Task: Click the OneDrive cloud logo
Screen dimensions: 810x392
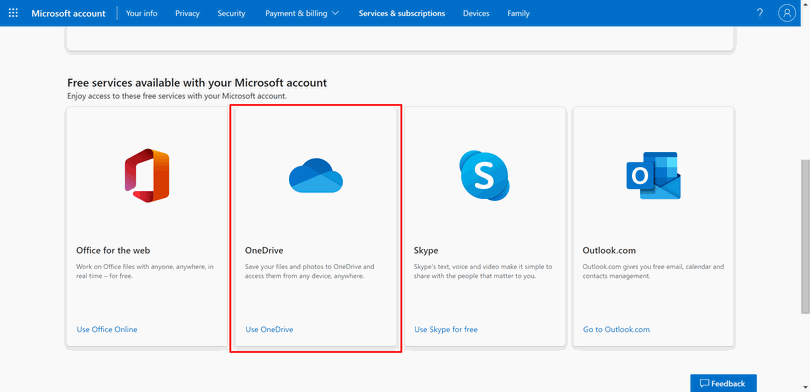Action: pyautogui.click(x=316, y=176)
